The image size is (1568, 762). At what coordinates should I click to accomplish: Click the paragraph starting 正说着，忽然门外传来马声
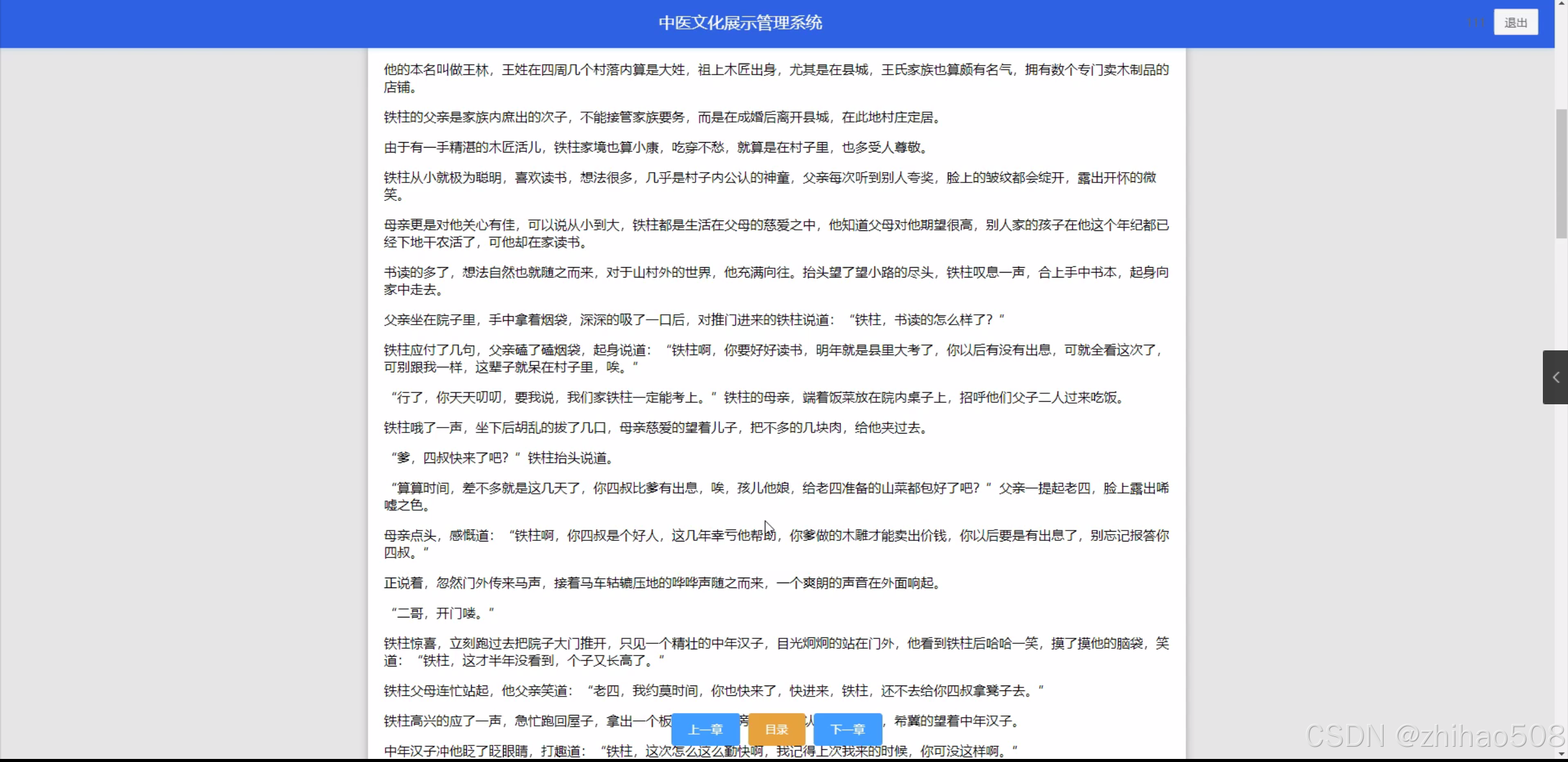point(662,583)
